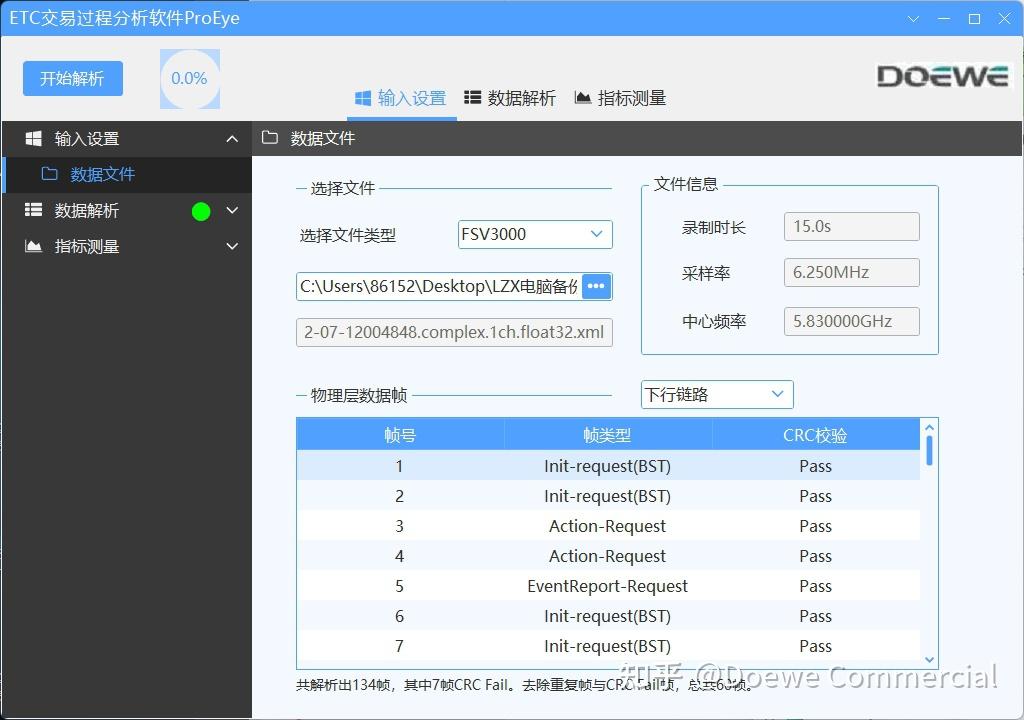Click the folder icon in the 数据文件 breadcrumb bar

(269, 139)
